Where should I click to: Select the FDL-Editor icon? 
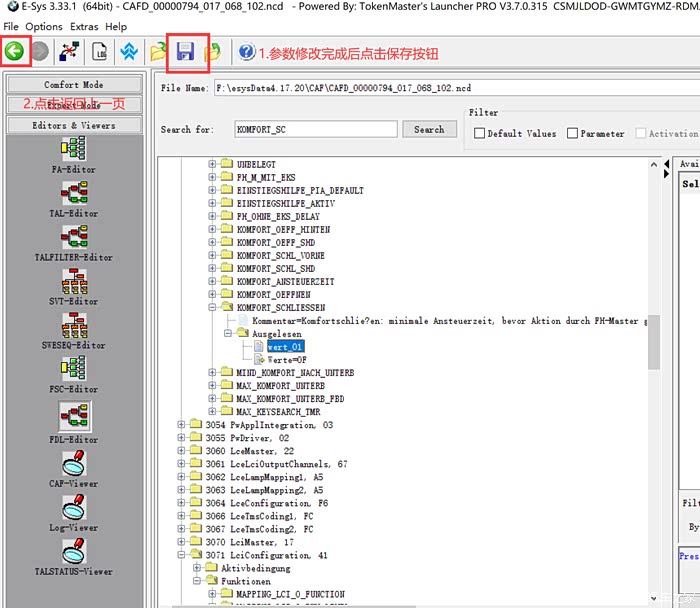click(74, 418)
